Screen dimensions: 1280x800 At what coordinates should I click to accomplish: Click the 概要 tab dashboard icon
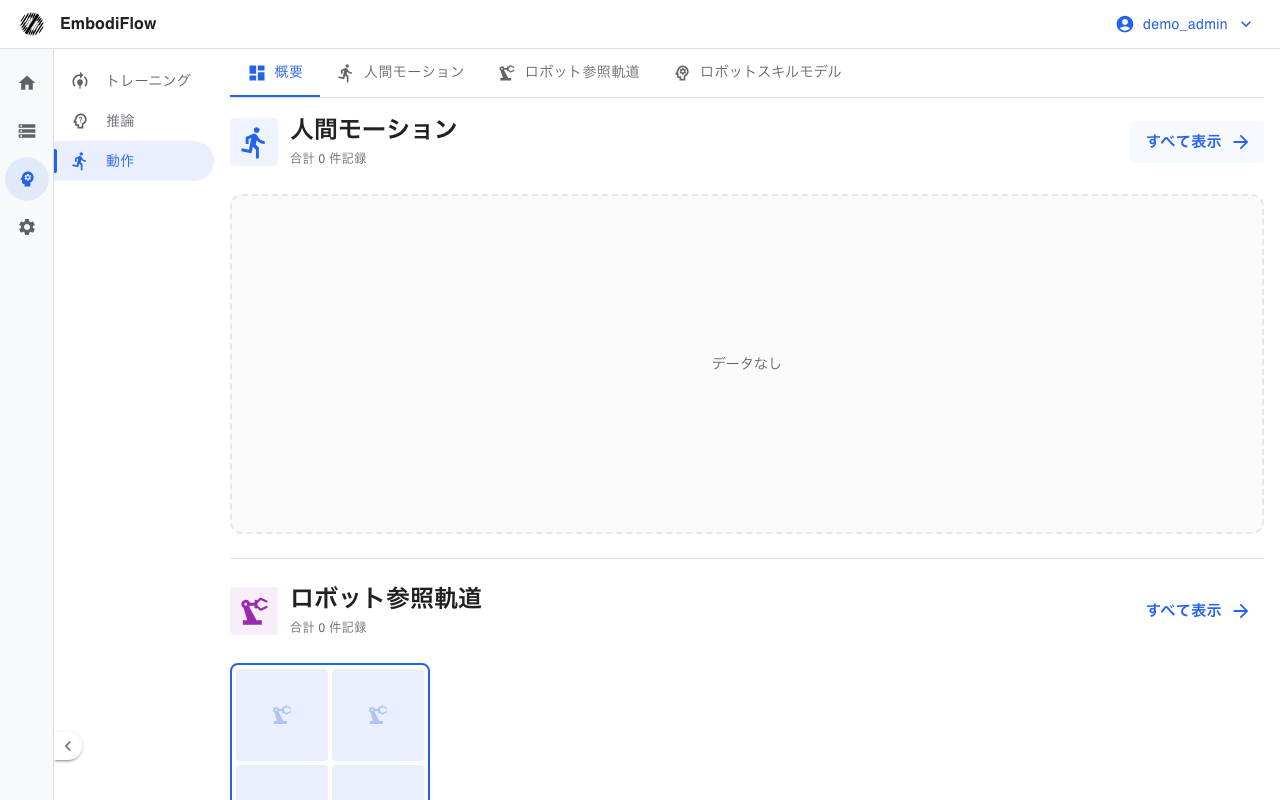257,73
